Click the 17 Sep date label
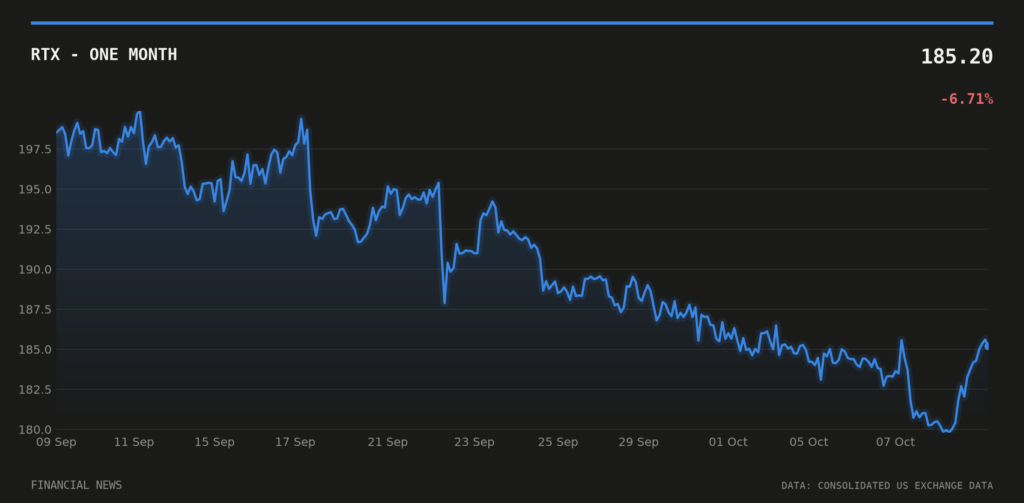The image size is (1024, 503). pos(295,442)
